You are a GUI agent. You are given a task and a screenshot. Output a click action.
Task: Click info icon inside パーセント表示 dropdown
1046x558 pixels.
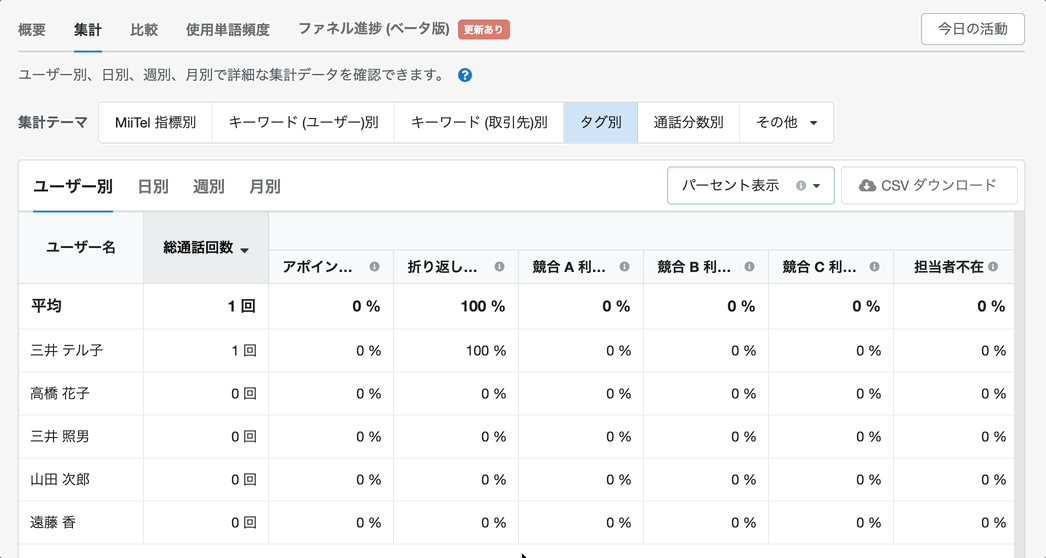point(801,186)
